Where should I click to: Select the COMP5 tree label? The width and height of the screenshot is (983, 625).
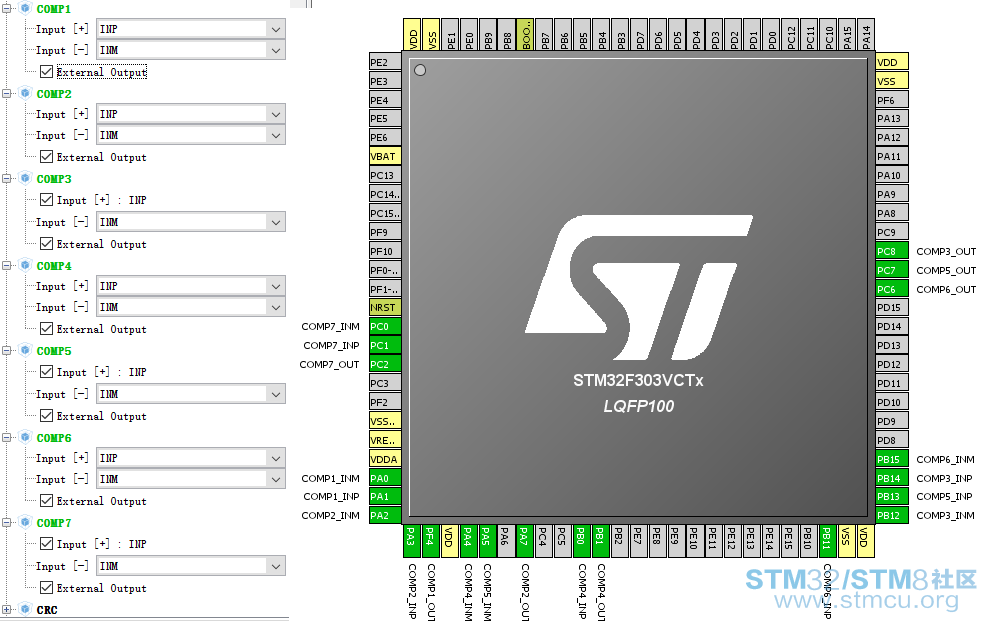(54, 351)
